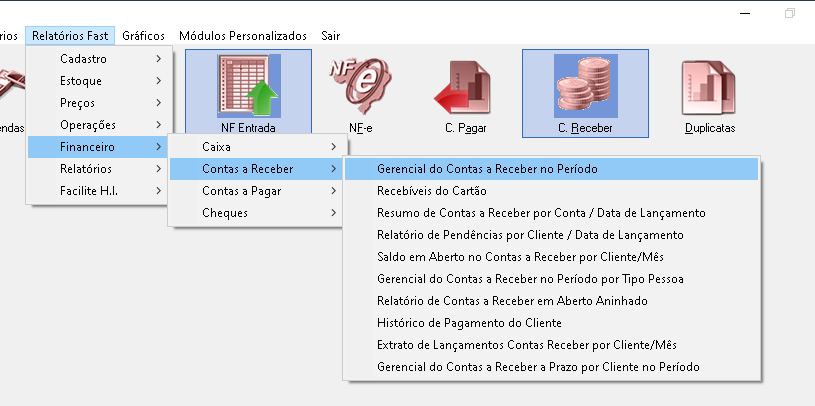Open C. Receber coins icon

pyautogui.click(x=585, y=86)
